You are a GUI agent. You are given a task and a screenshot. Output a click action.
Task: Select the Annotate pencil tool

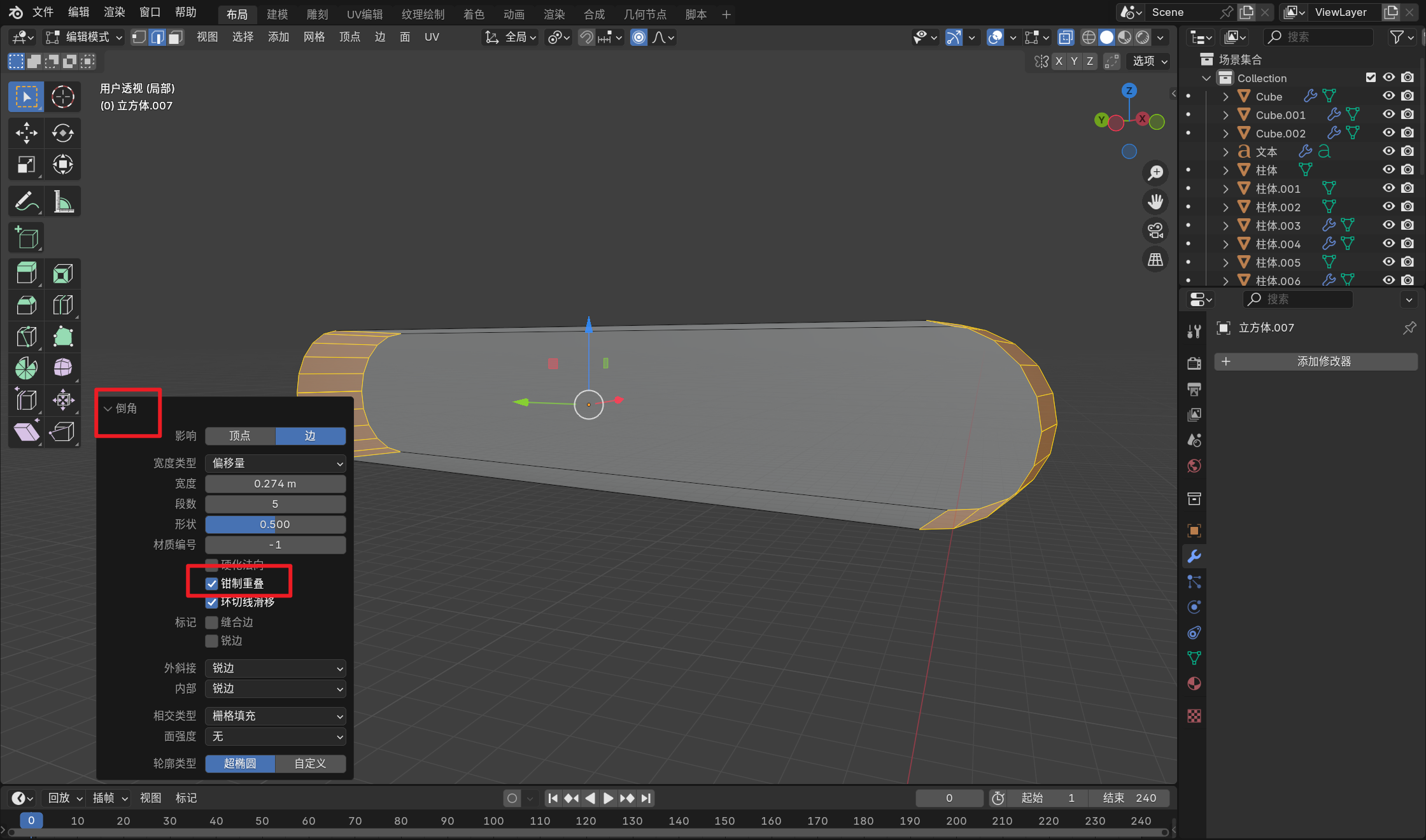[26, 202]
